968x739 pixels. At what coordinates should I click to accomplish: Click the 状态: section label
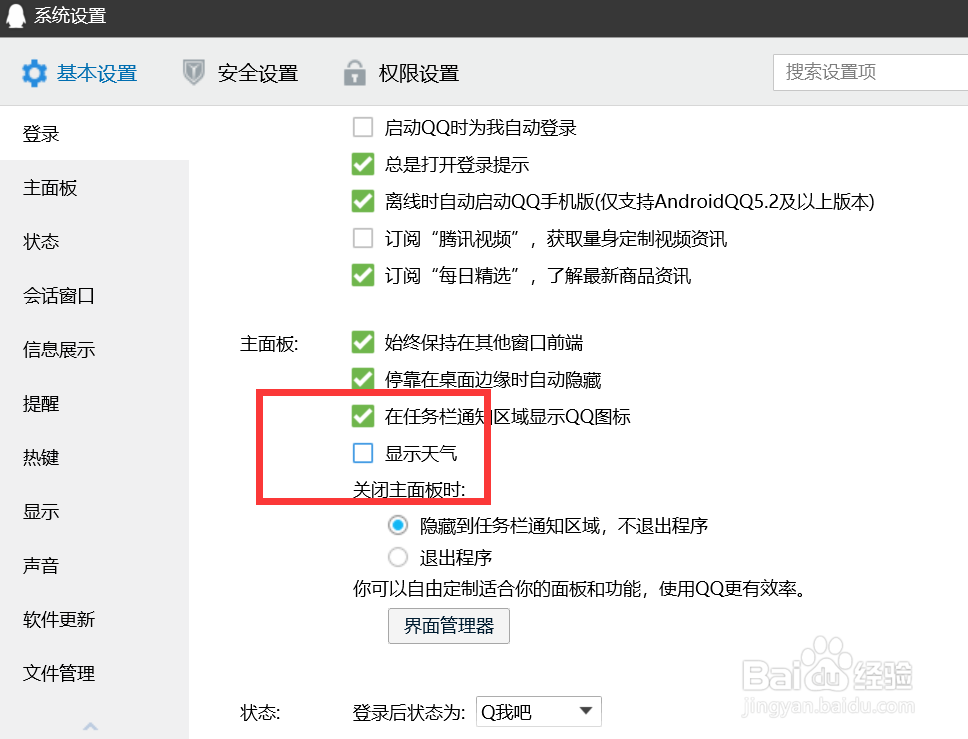pyautogui.click(x=260, y=712)
